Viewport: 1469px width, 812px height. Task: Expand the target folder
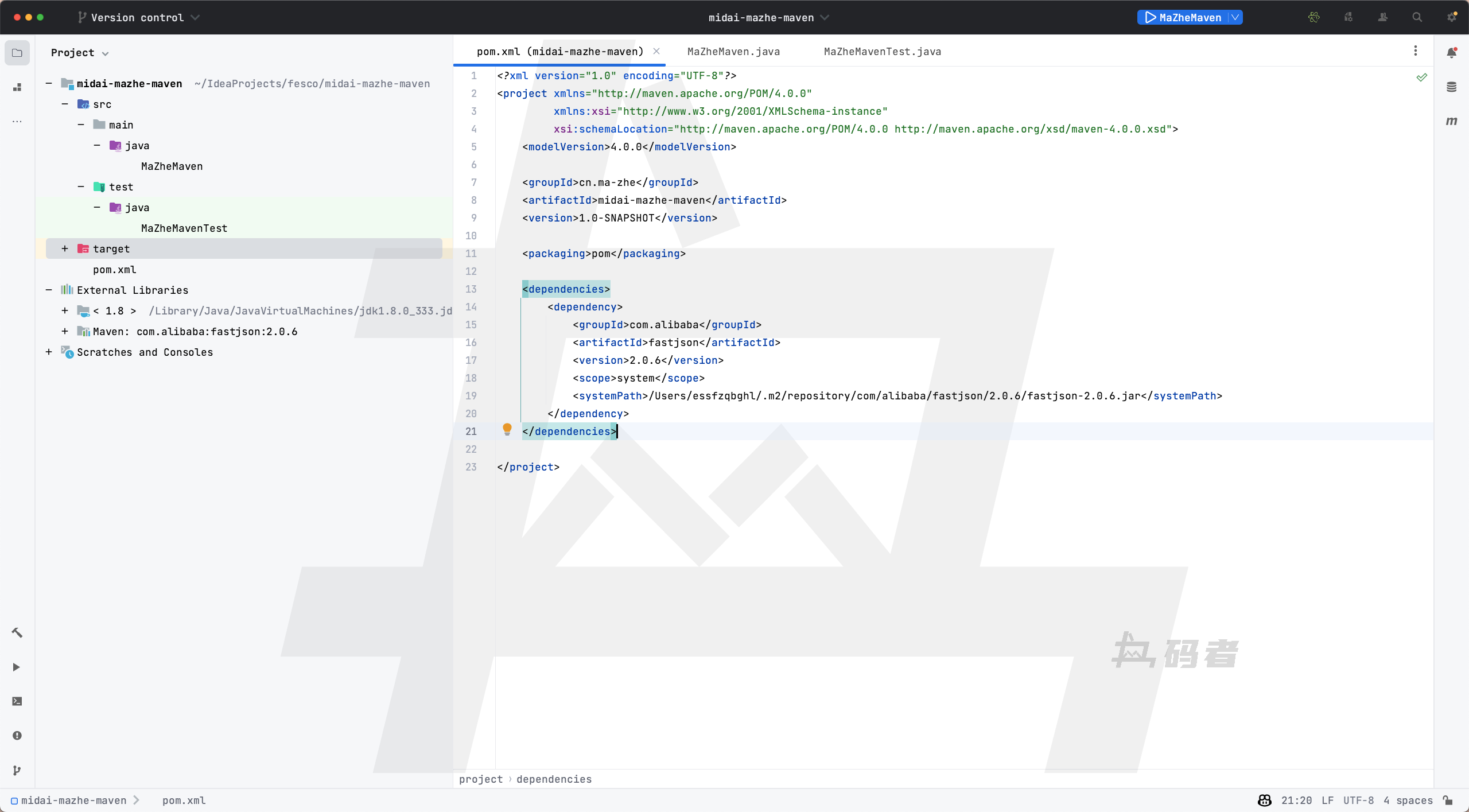(x=65, y=248)
